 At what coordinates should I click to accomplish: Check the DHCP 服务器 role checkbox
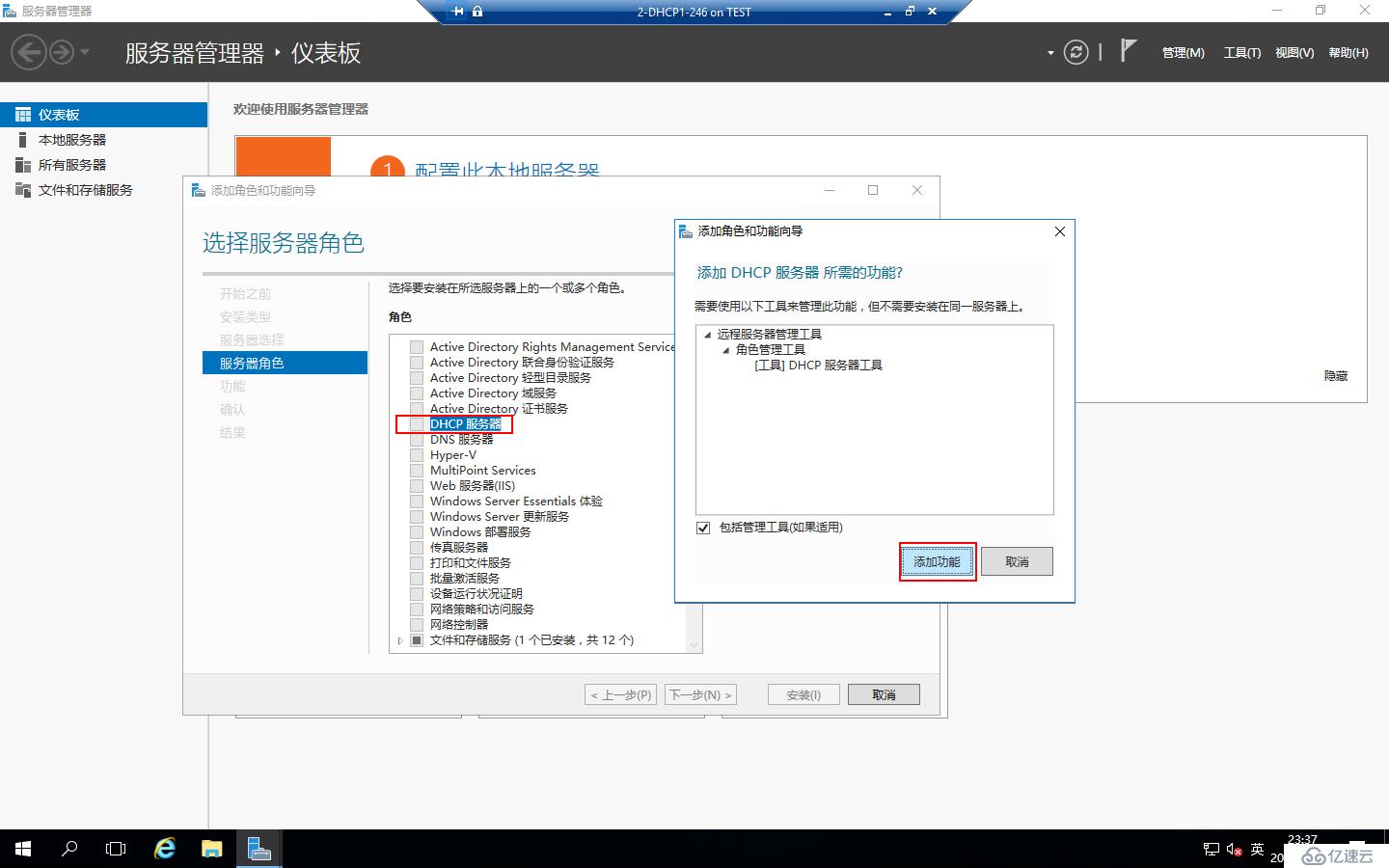point(417,424)
